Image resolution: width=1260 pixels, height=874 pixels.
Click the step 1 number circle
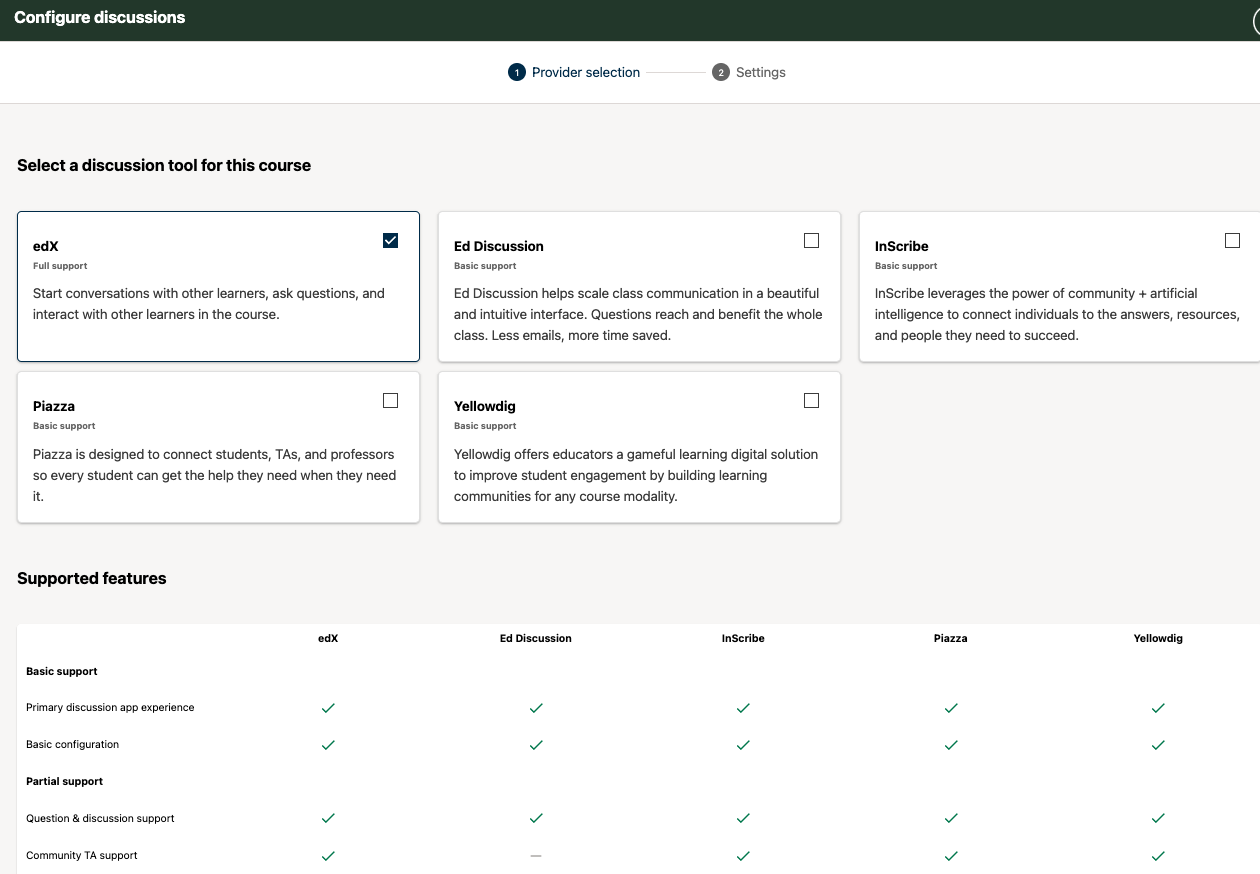(516, 72)
